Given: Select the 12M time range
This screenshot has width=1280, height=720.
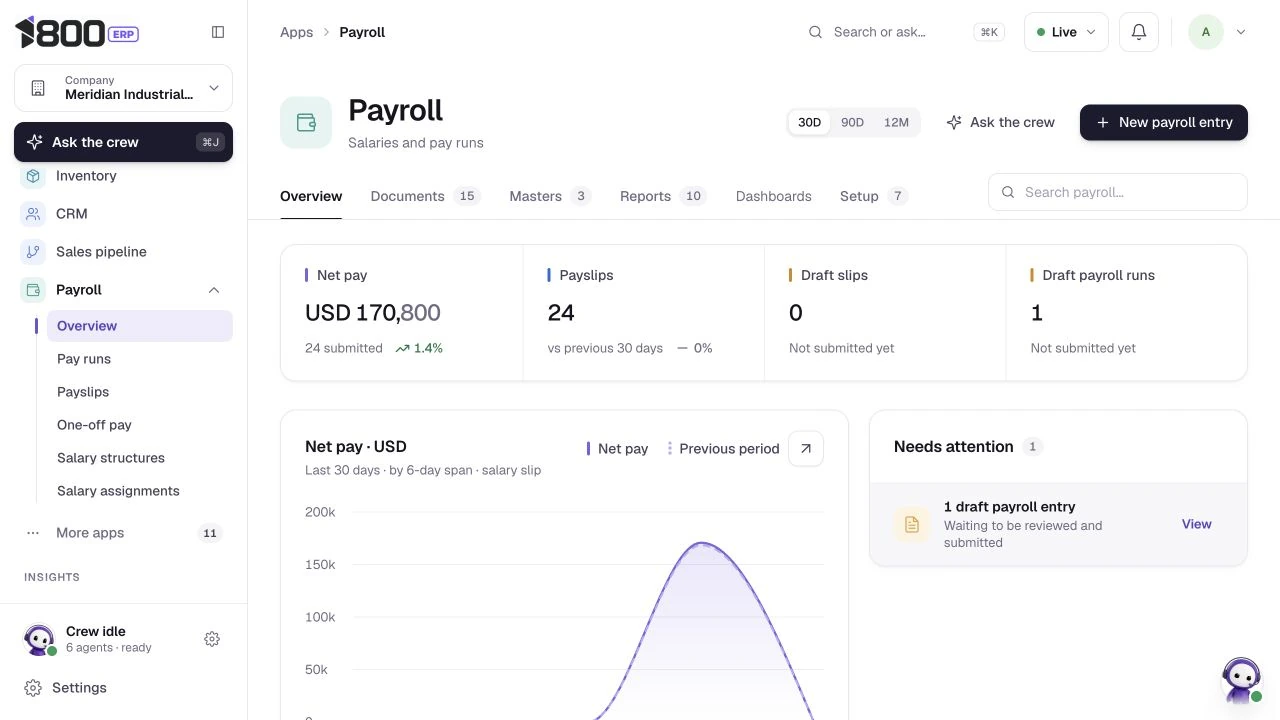Looking at the screenshot, I should point(896,122).
